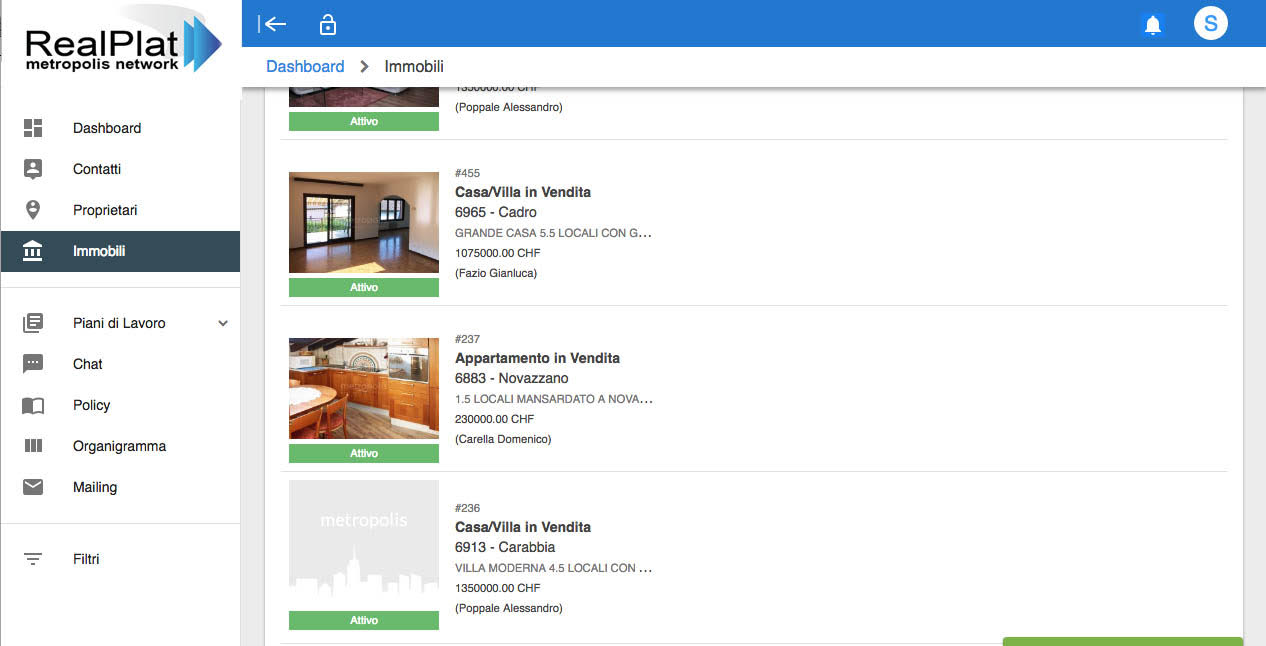1266x646 pixels.
Task: Click the Attivo status badge of listing #236
Action: click(x=364, y=620)
